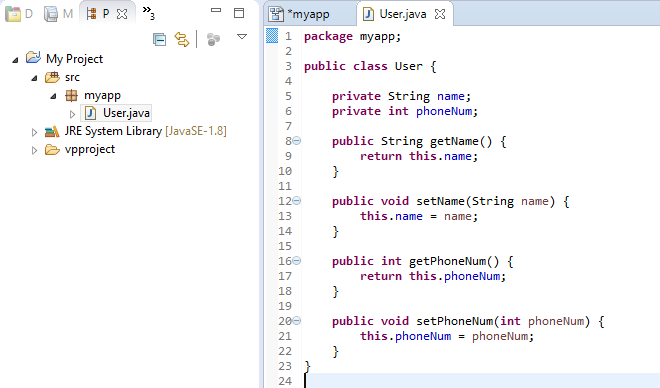Screen dimensions: 660x388
Task: Select the src label in tree
Action: (x=72, y=77)
